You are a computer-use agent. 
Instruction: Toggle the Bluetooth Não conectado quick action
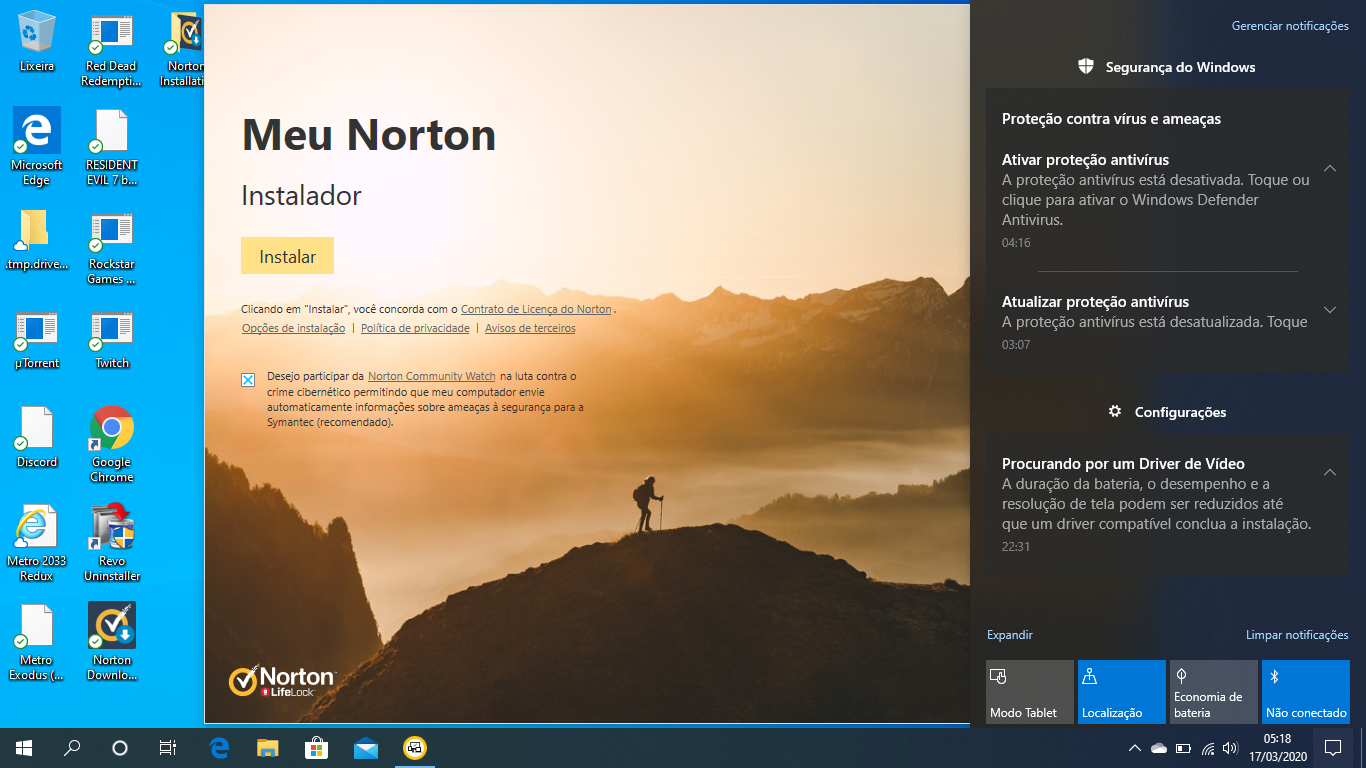[1306, 692]
